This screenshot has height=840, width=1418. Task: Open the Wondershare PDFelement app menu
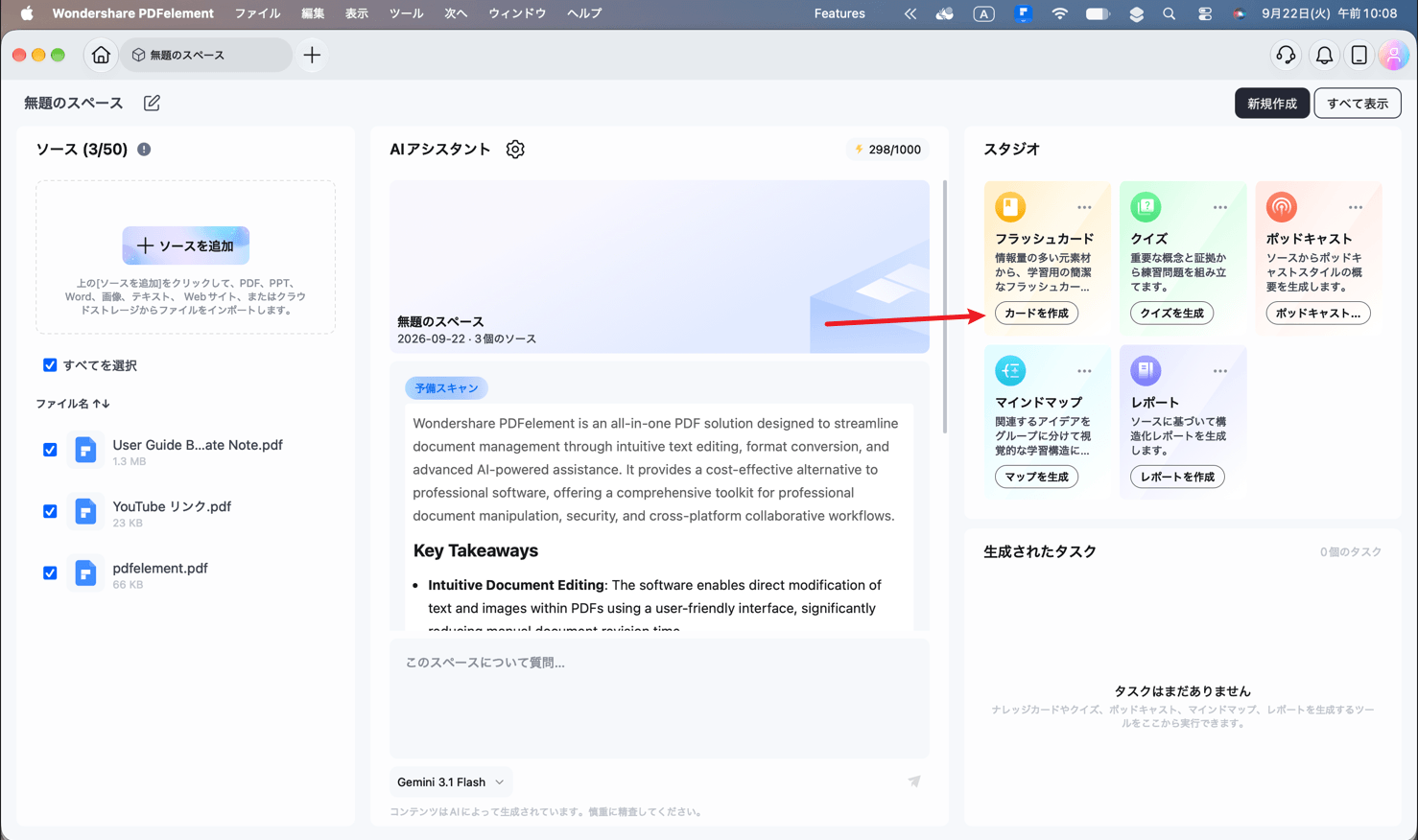coord(133,13)
